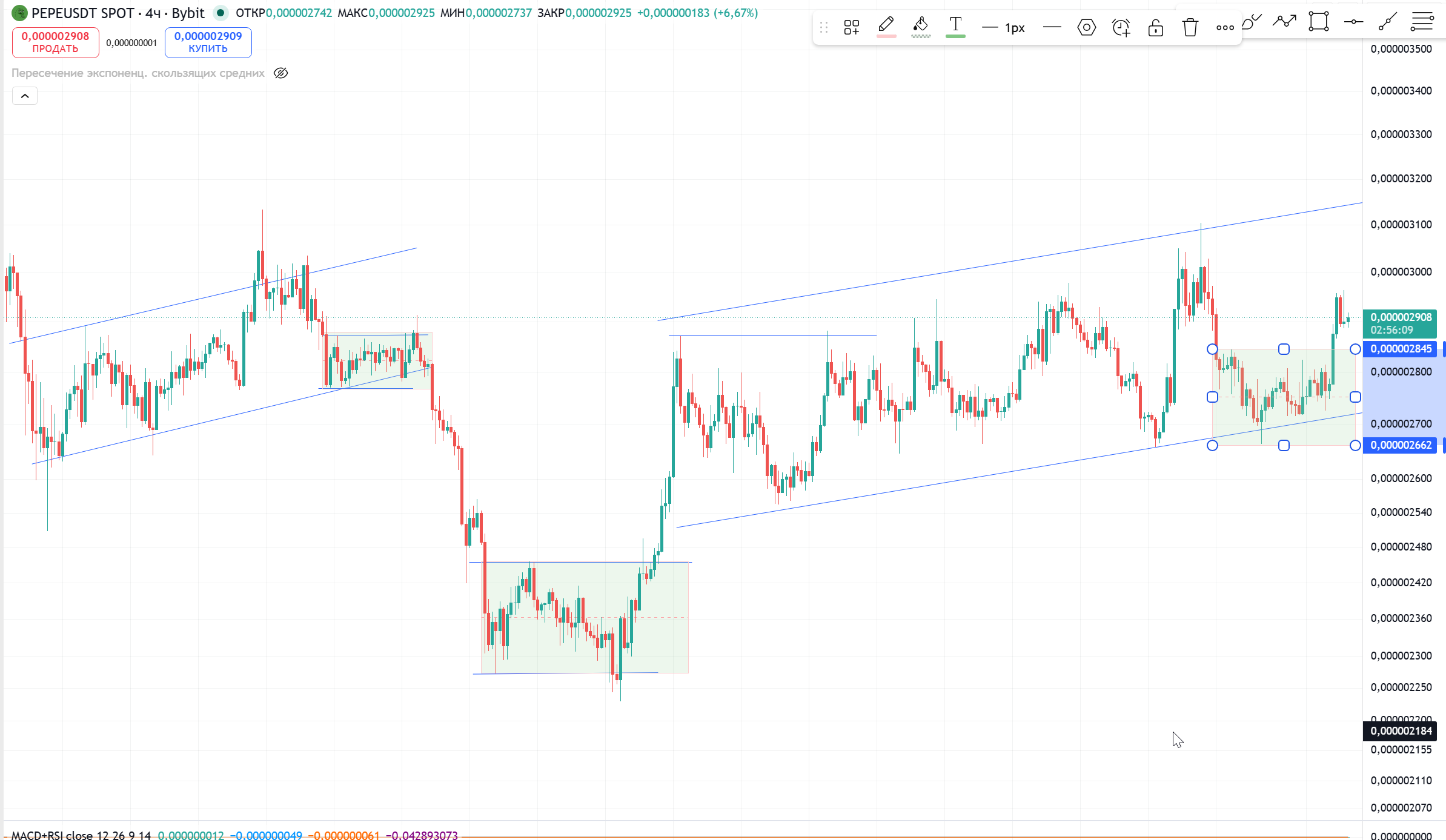Toggle visibility of the EMA cross indicator

point(280,73)
